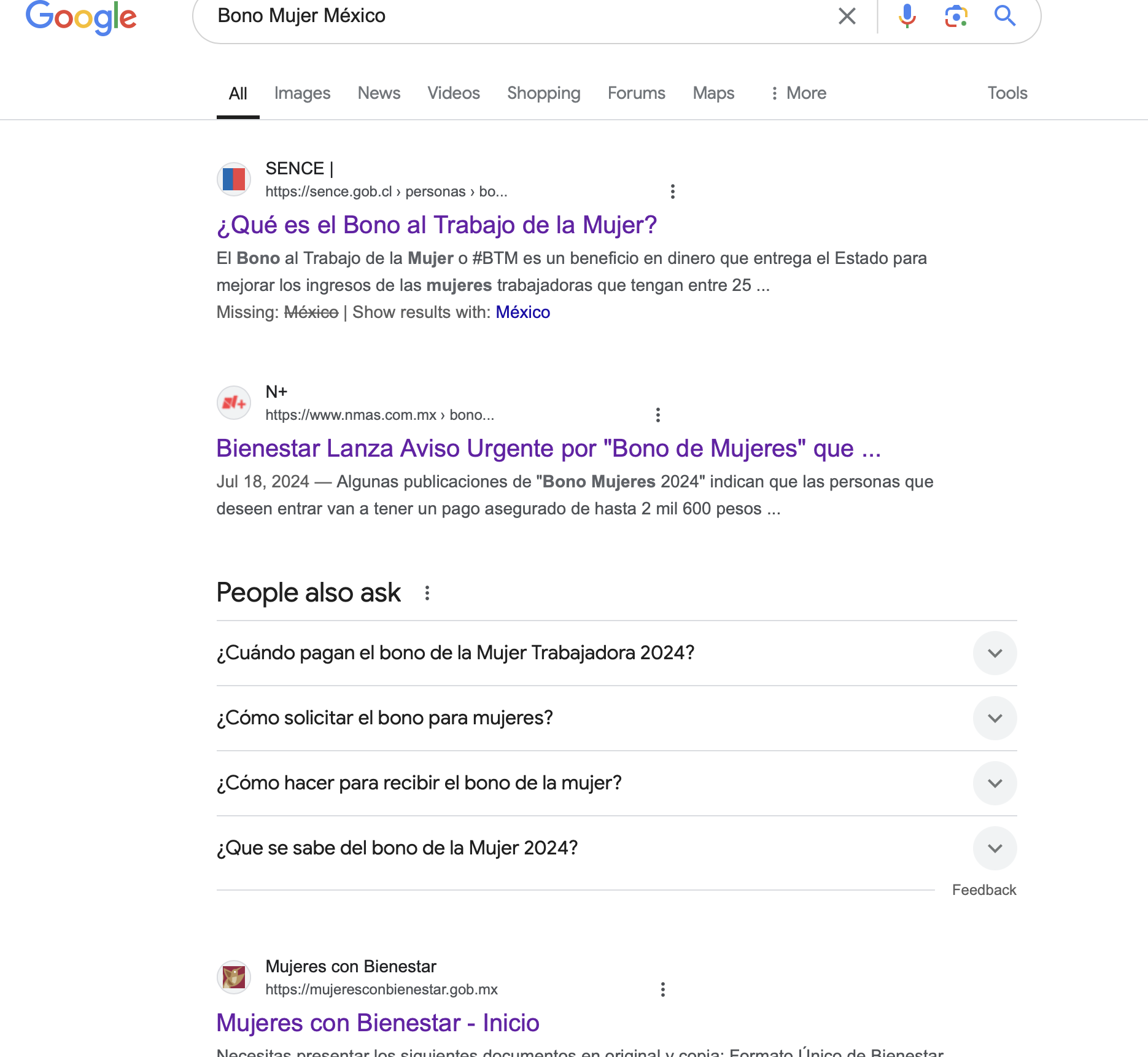The image size is (1148, 1057).
Task: Open Google Lens image search
Action: (x=956, y=16)
